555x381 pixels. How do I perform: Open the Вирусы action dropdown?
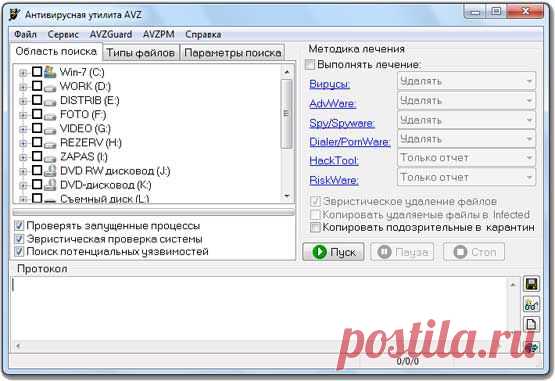[466, 81]
